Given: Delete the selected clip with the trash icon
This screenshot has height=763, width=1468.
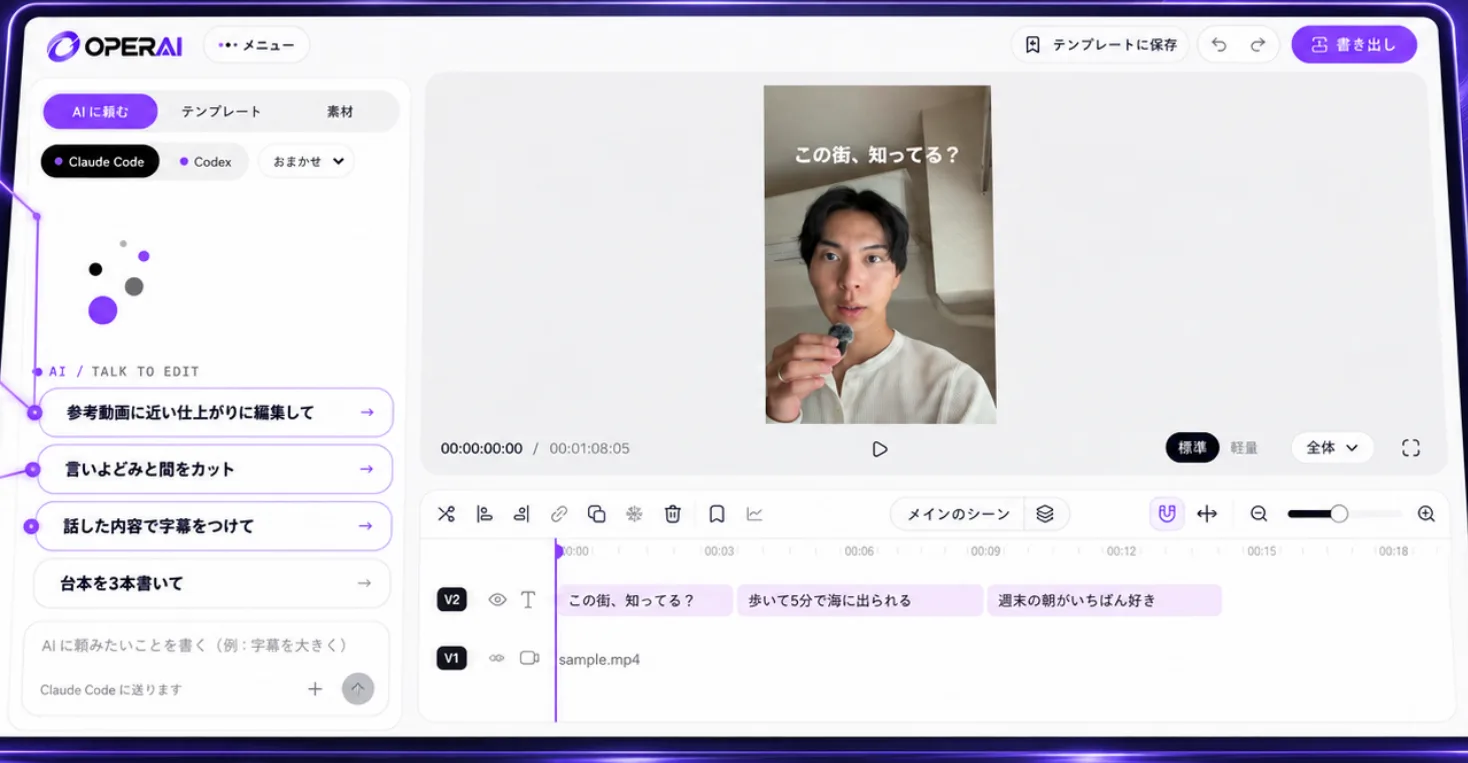Looking at the screenshot, I should pyautogui.click(x=673, y=514).
